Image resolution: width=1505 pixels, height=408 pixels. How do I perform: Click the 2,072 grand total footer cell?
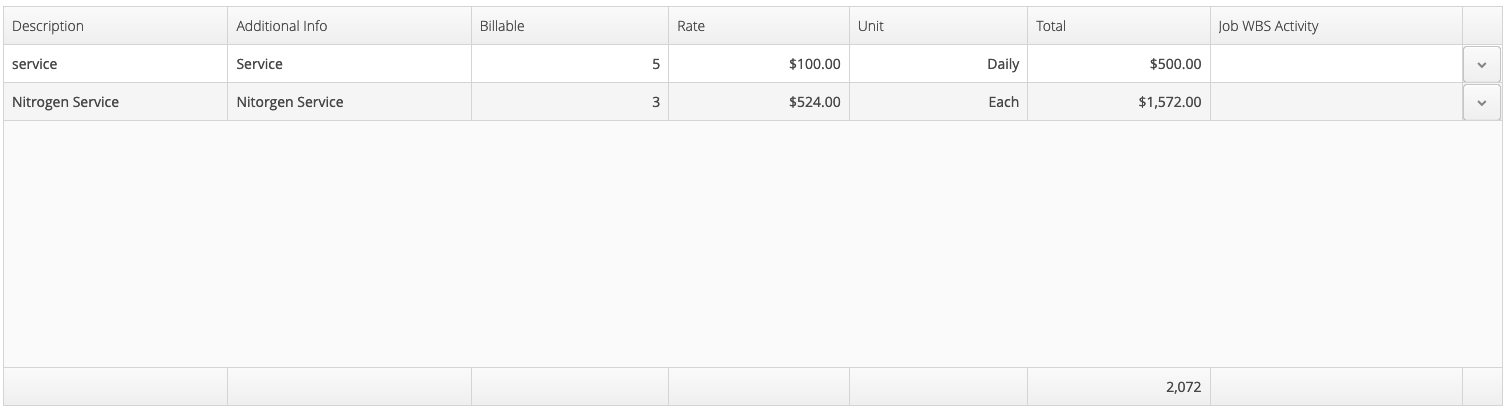pos(1119,387)
